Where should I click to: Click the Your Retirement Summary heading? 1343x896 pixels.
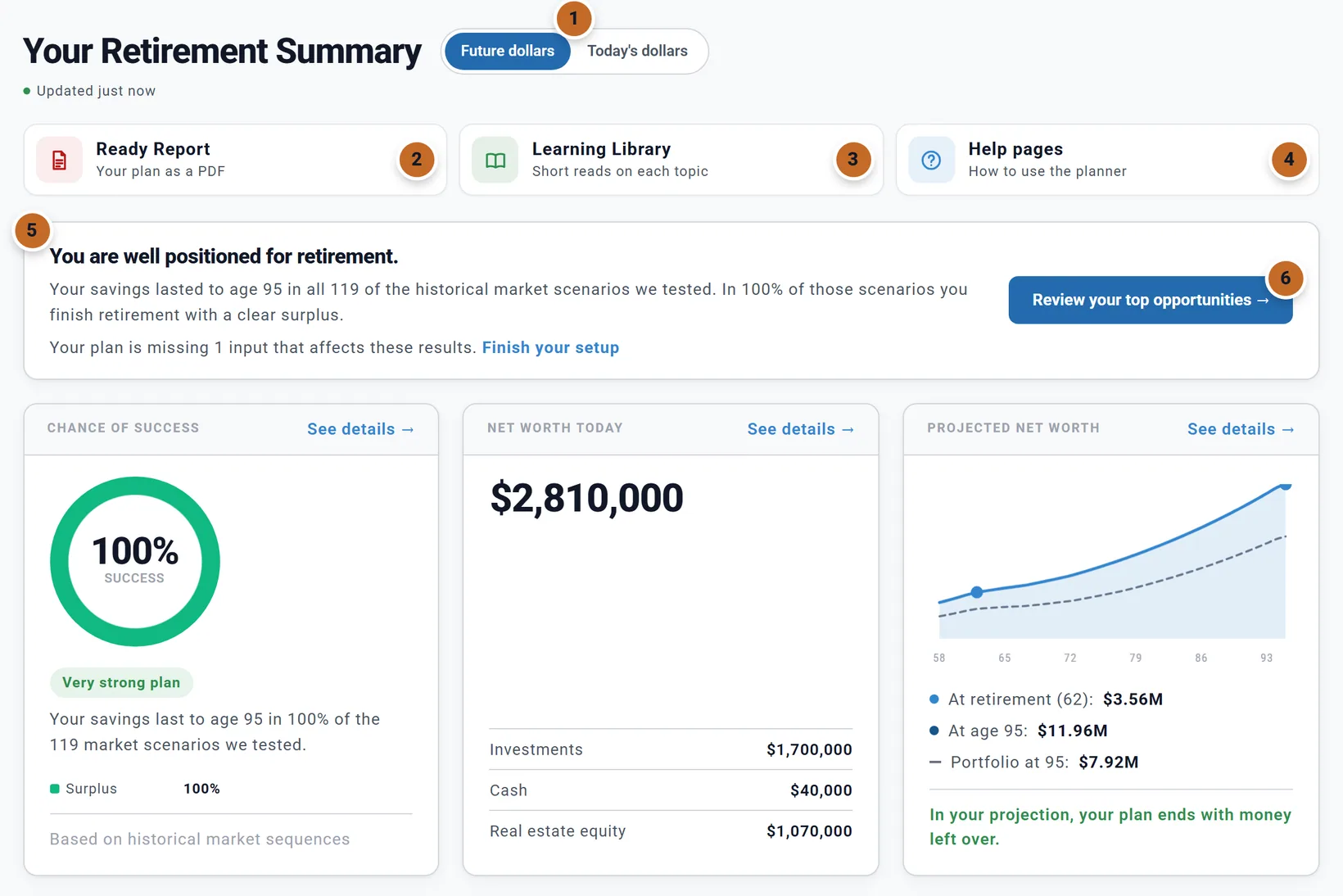click(222, 51)
